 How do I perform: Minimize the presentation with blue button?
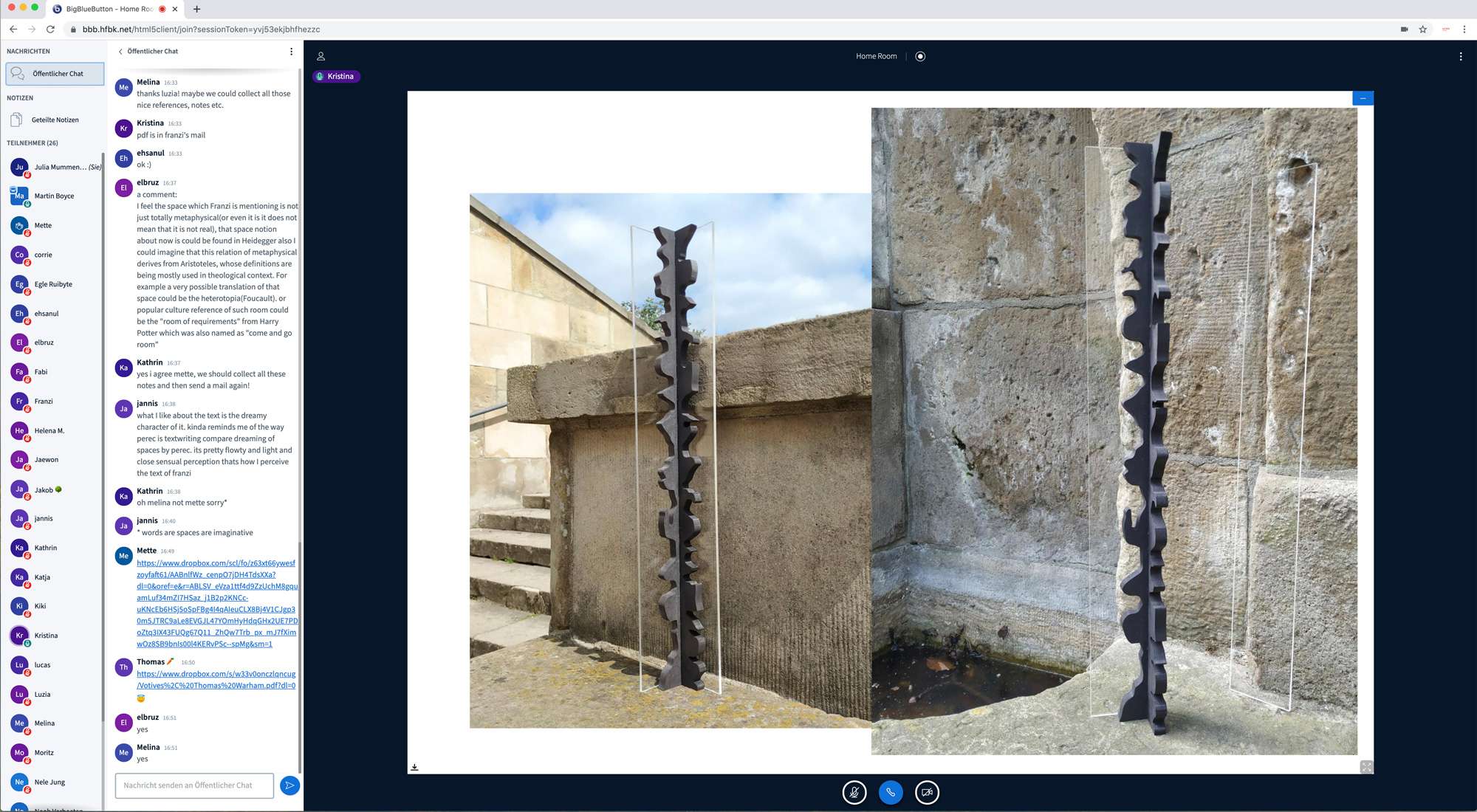coord(1363,98)
